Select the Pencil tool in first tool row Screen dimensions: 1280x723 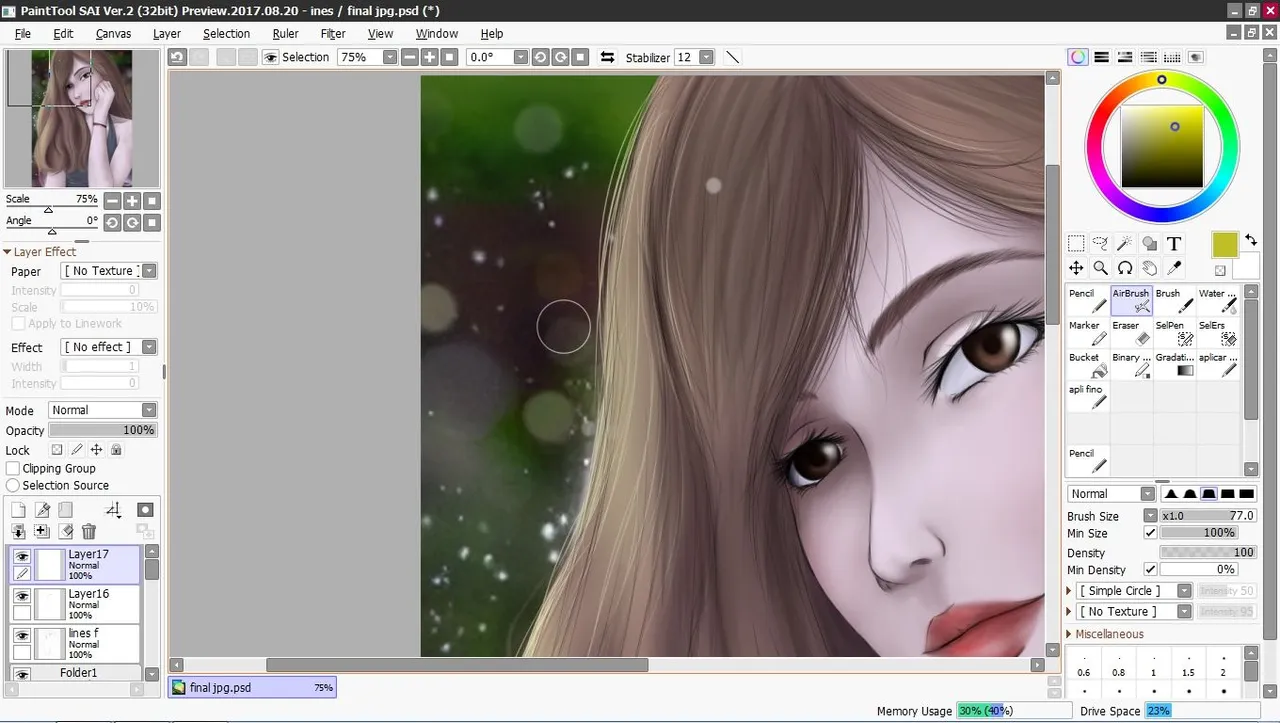1087,300
